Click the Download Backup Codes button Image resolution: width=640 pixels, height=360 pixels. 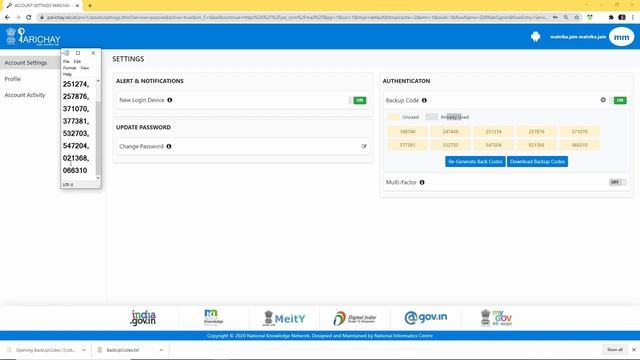coord(537,162)
